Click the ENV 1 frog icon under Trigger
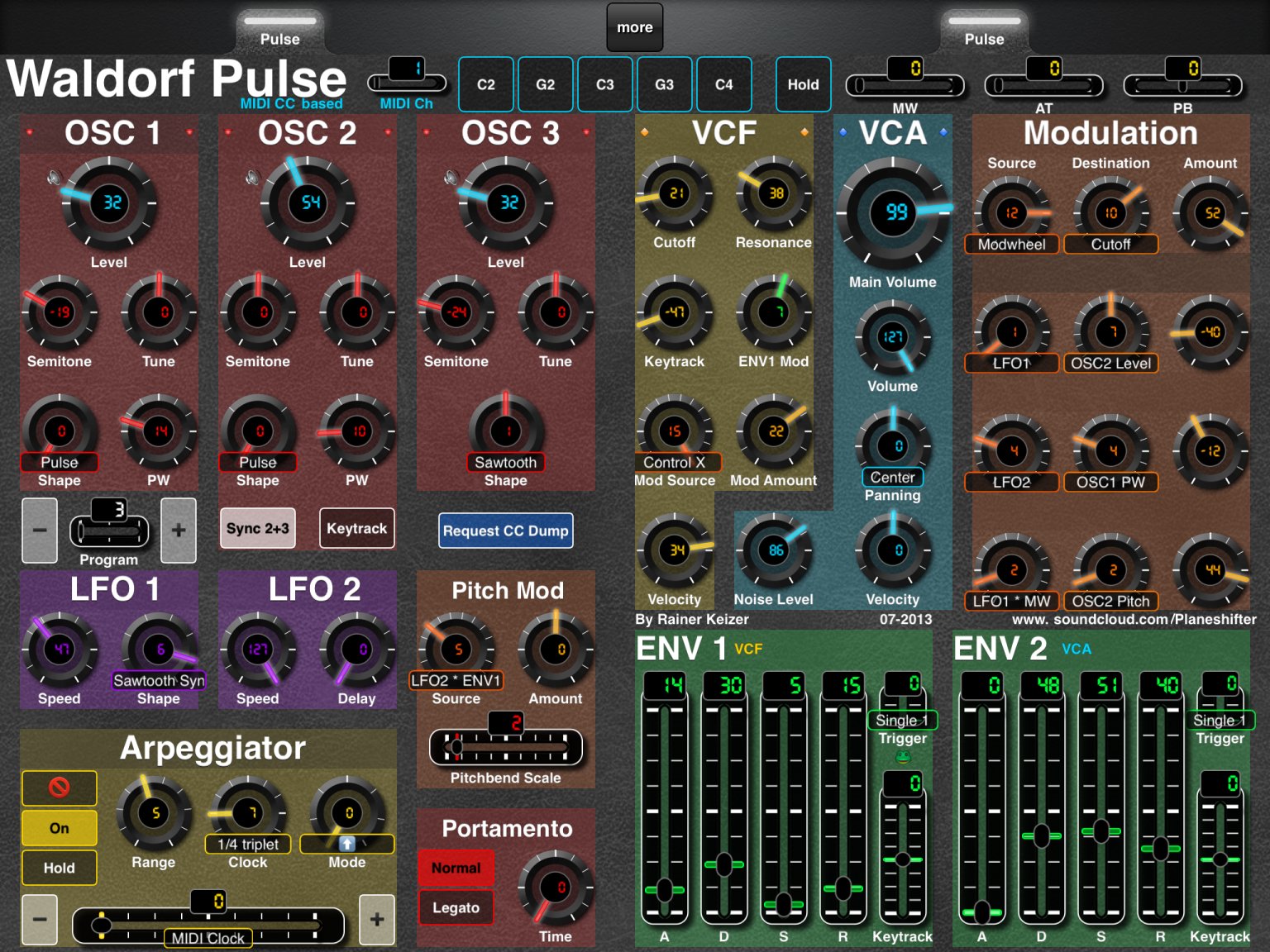This screenshot has height=952, width=1270. [903, 756]
